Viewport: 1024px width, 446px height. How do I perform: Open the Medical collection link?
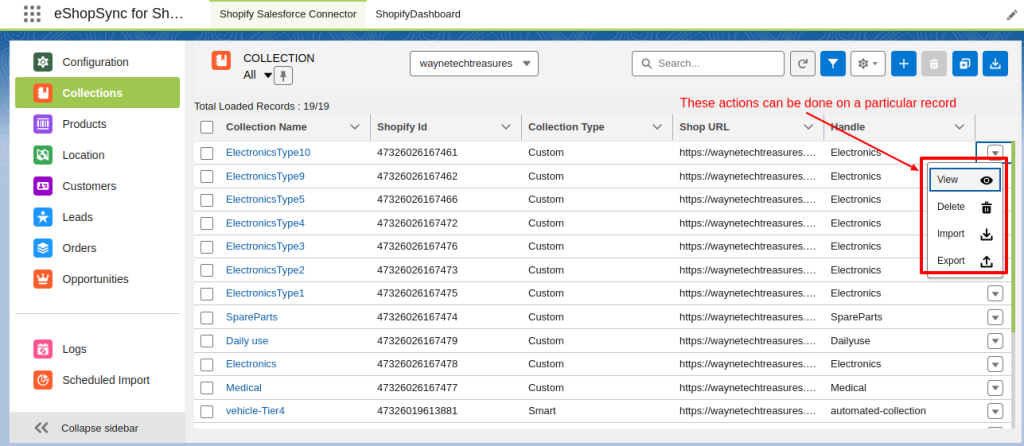pyautogui.click(x=244, y=388)
